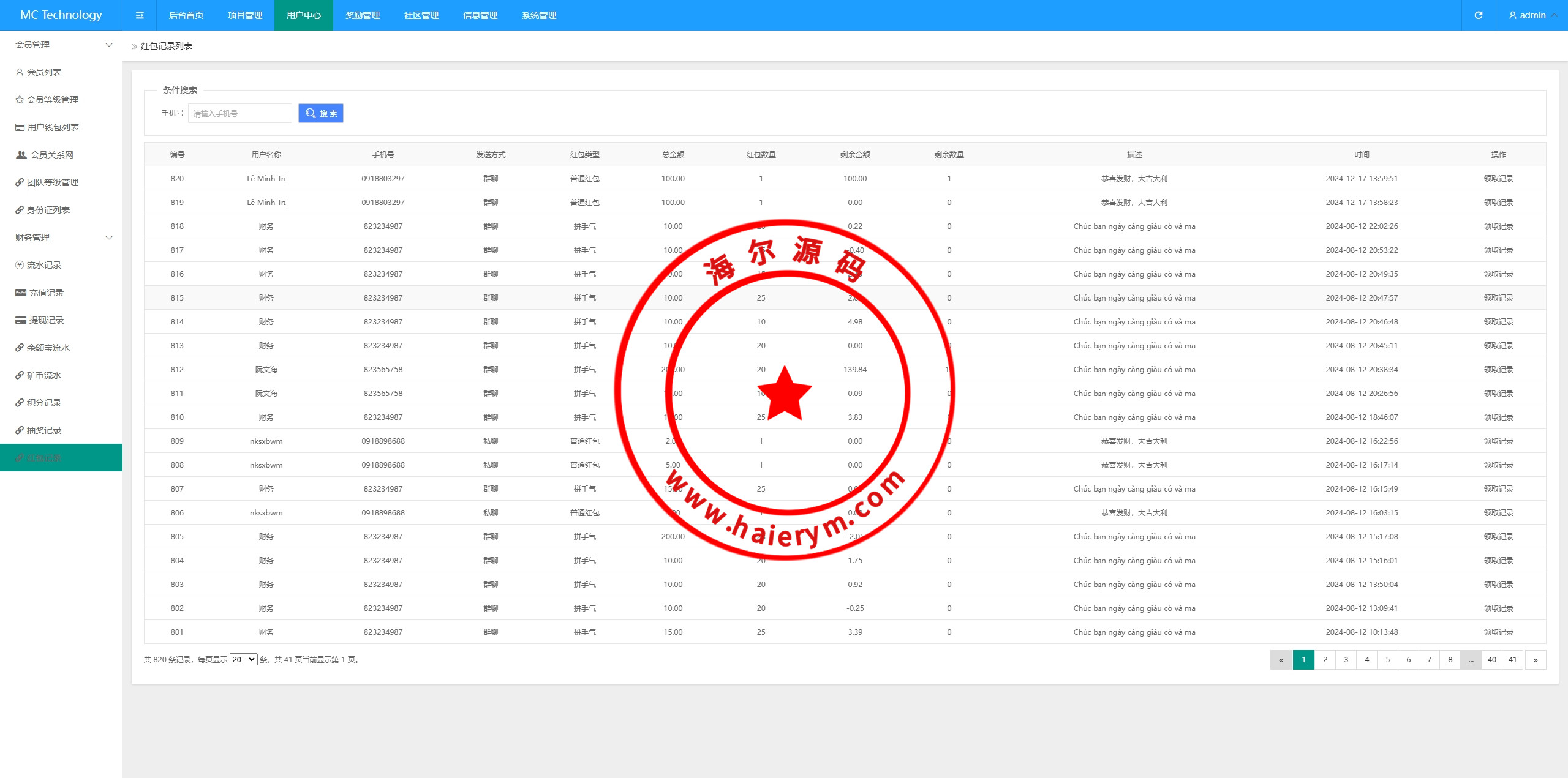Open 会员关系网 group icon item
Screen dimensions: 1568x778
[x=51, y=155]
